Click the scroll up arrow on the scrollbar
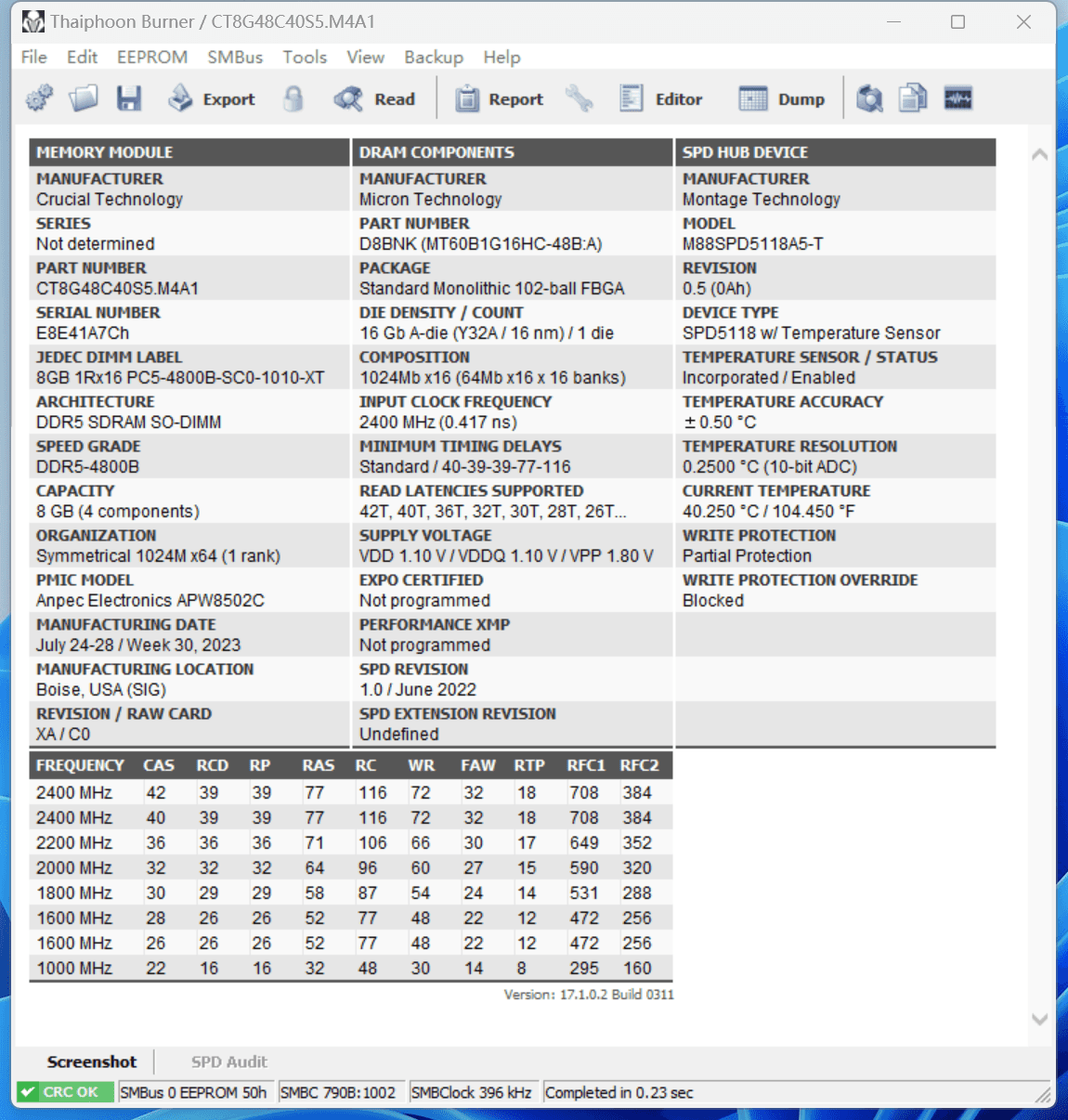Viewport: 1068px width, 1120px height. point(1039,154)
